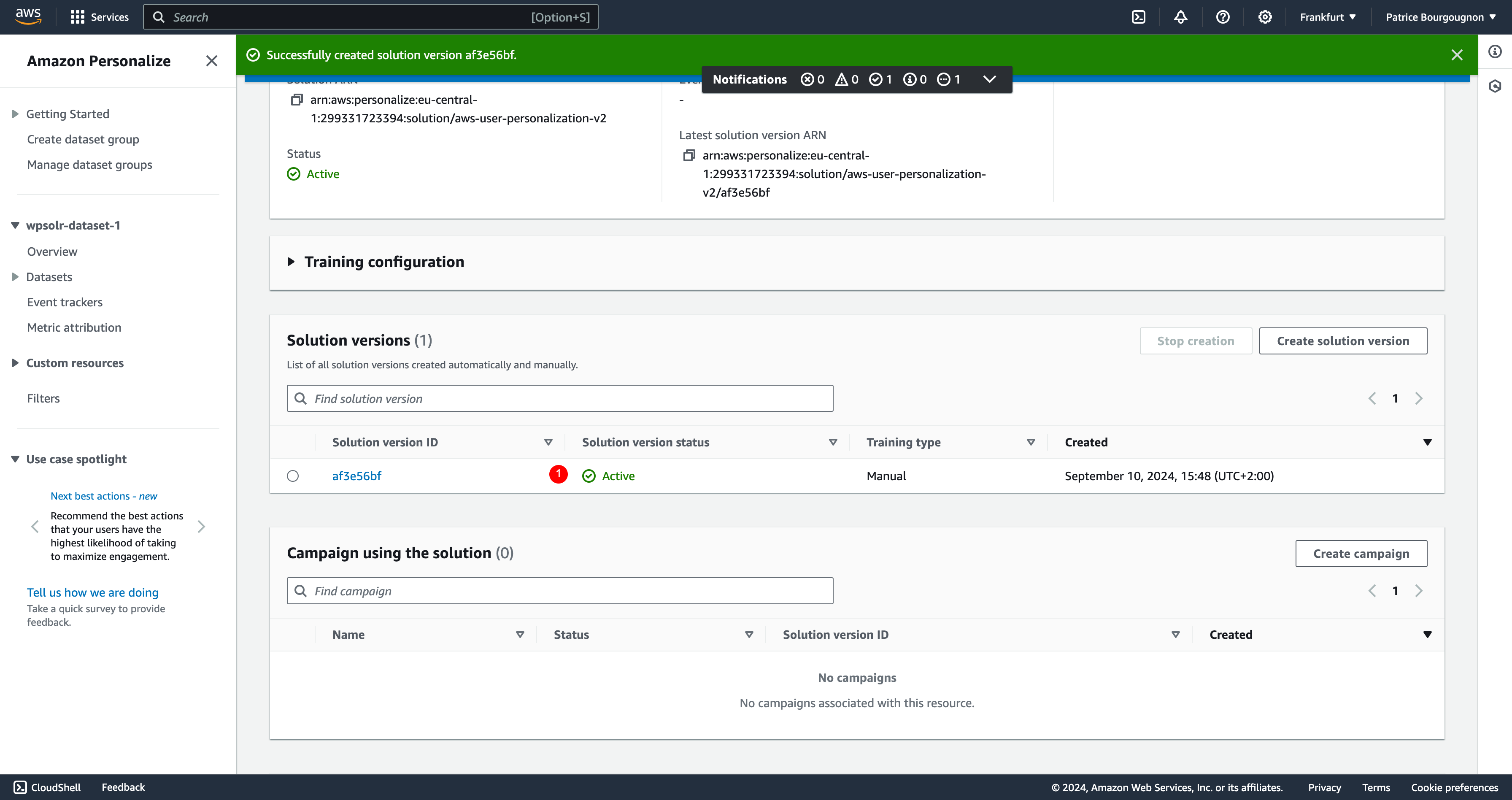Open Cookie preferences in footer
The width and height of the screenshot is (1512, 800).
[1455, 788]
